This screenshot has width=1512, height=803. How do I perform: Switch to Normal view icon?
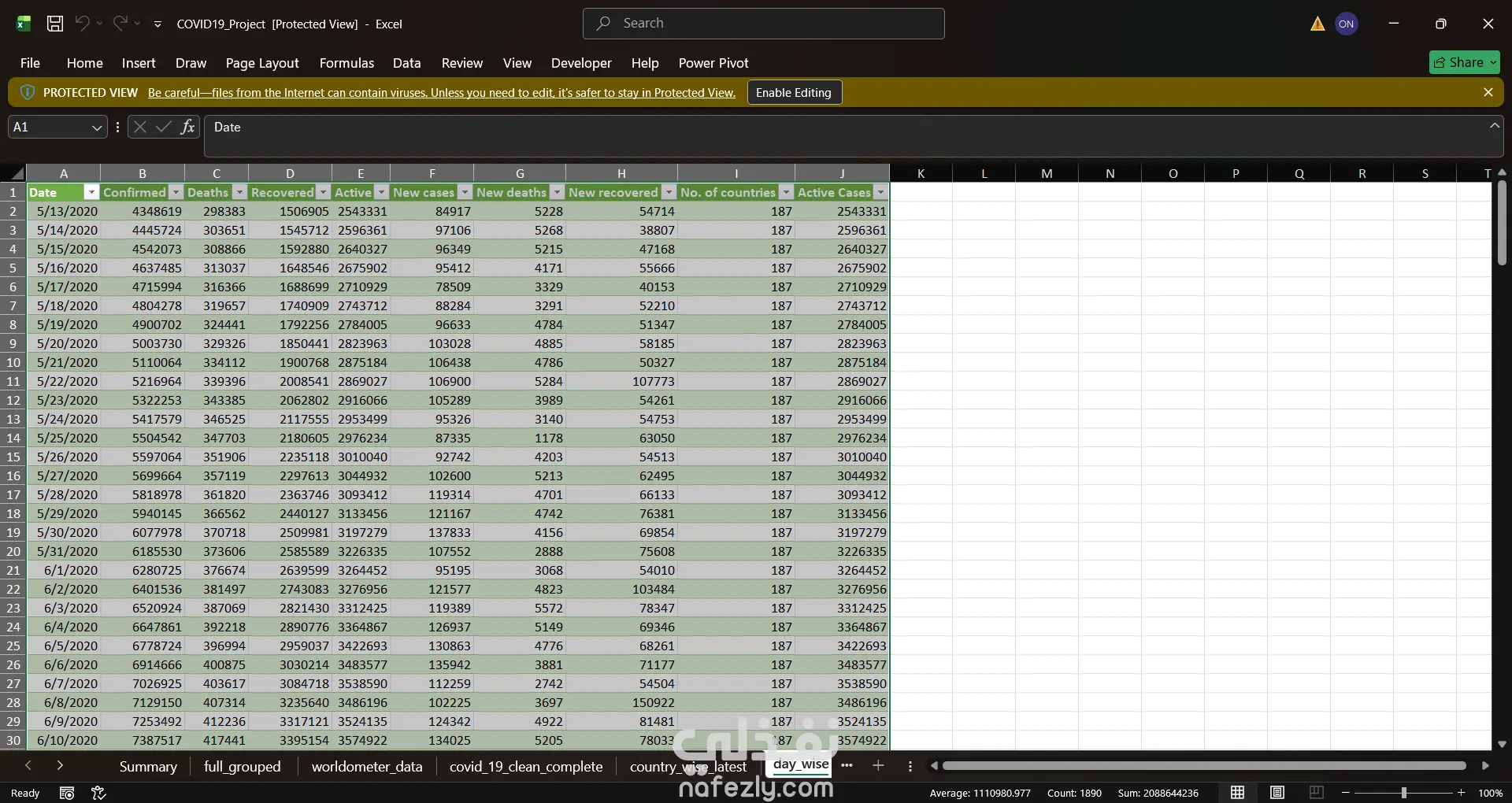(1238, 793)
